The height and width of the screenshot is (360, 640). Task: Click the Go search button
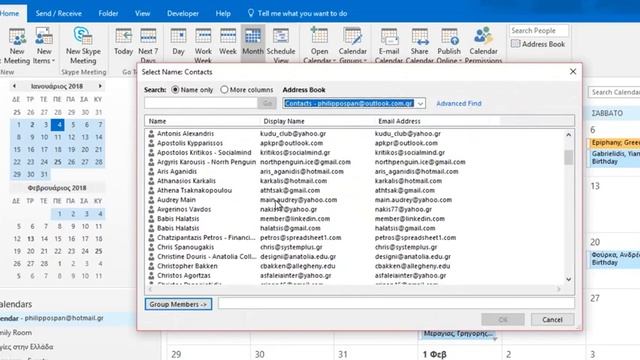point(267,103)
